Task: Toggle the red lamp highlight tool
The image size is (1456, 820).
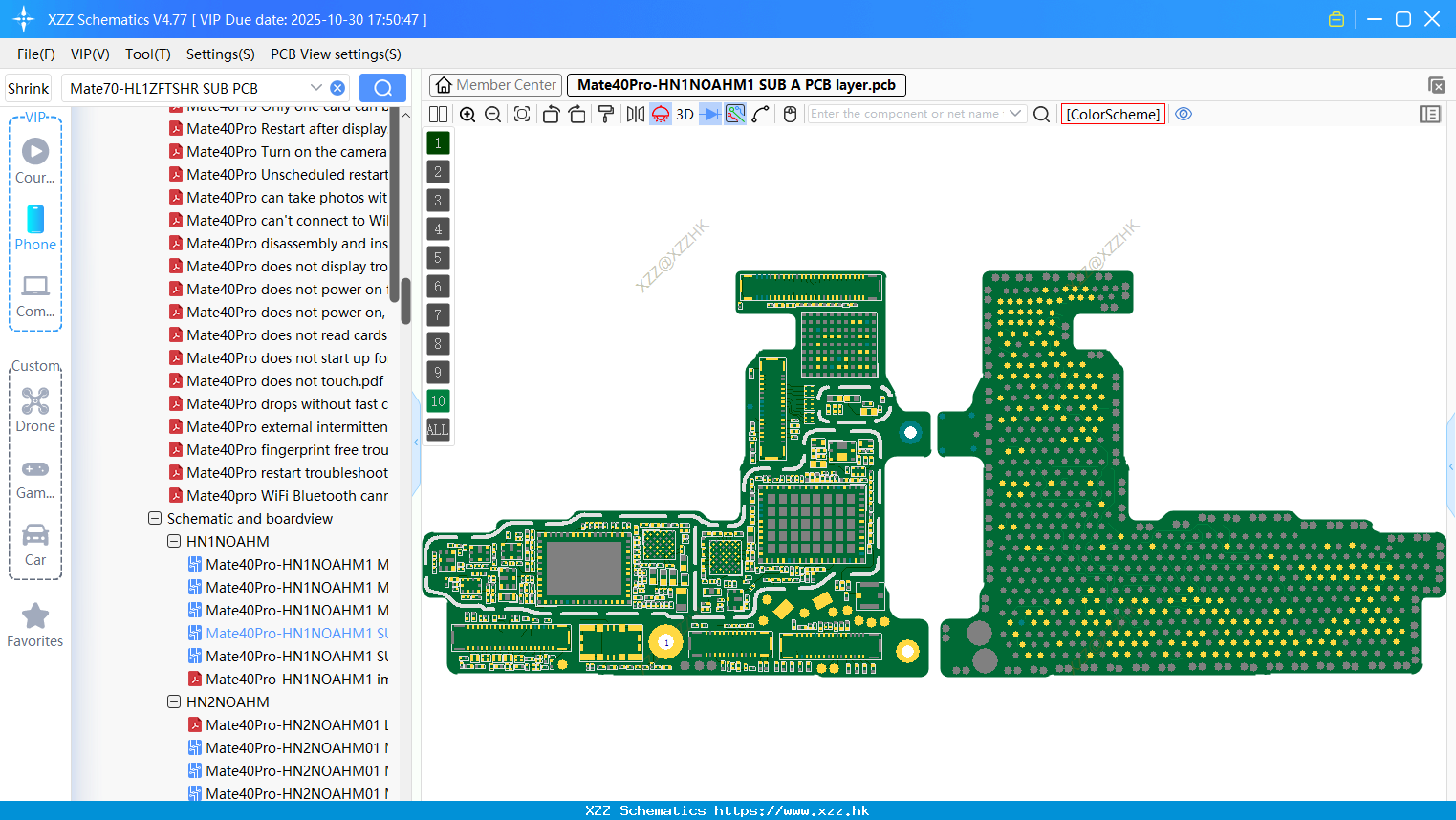Action: click(660, 114)
